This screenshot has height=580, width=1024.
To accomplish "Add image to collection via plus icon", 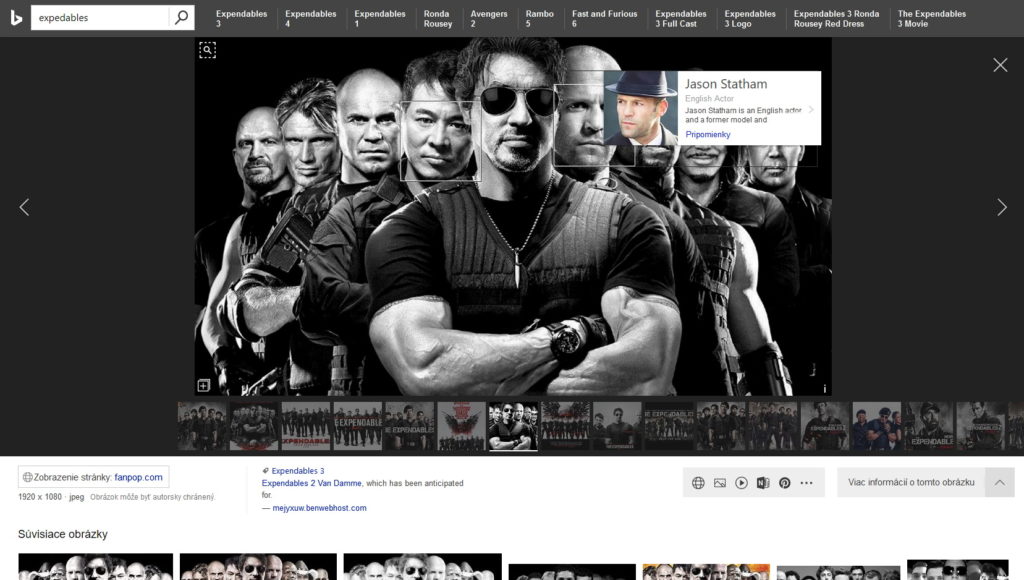I will pos(203,386).
